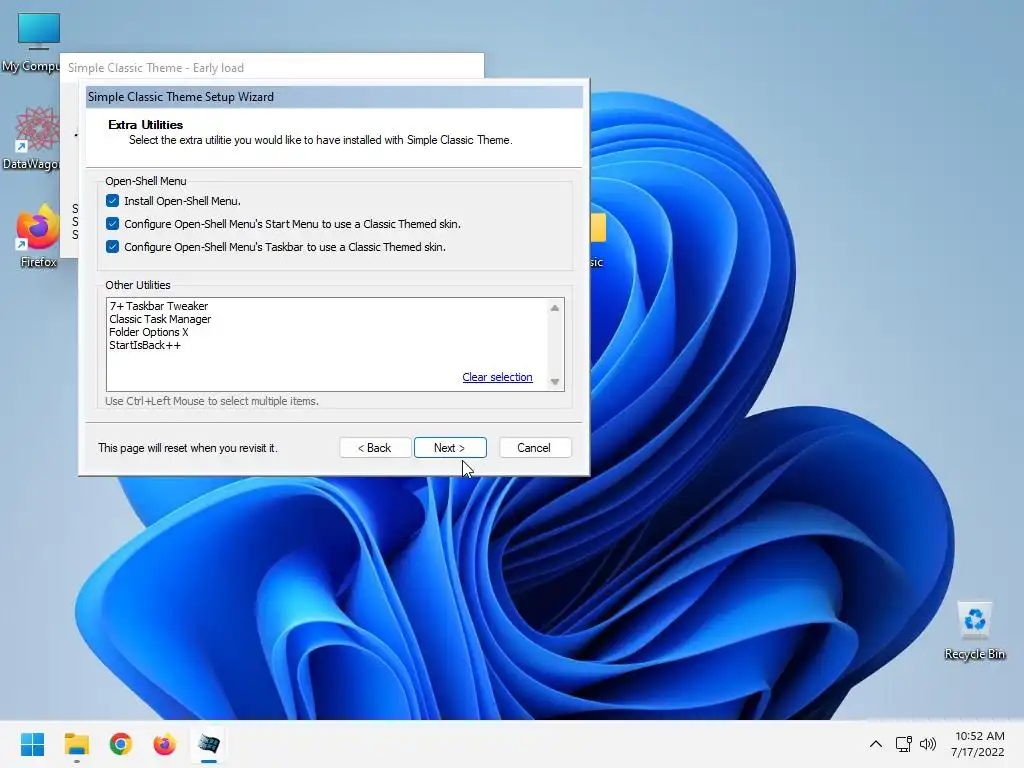Screen dimensions: 1024x768
Task: Click the Next > button
Action: click(450, 447)
